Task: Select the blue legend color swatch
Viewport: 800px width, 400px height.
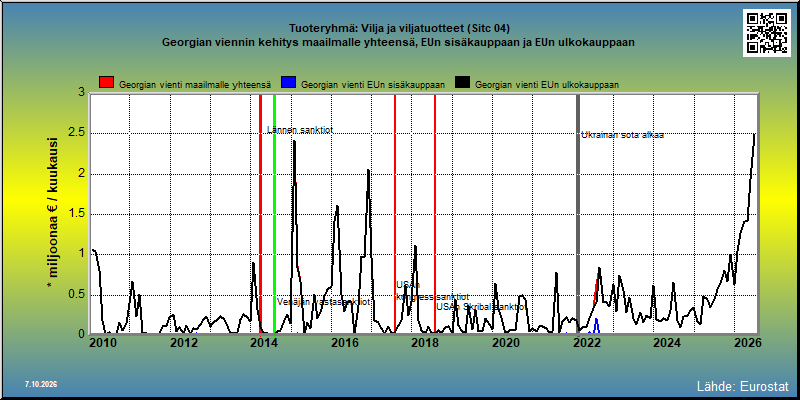Action: (x=289, y=82)
